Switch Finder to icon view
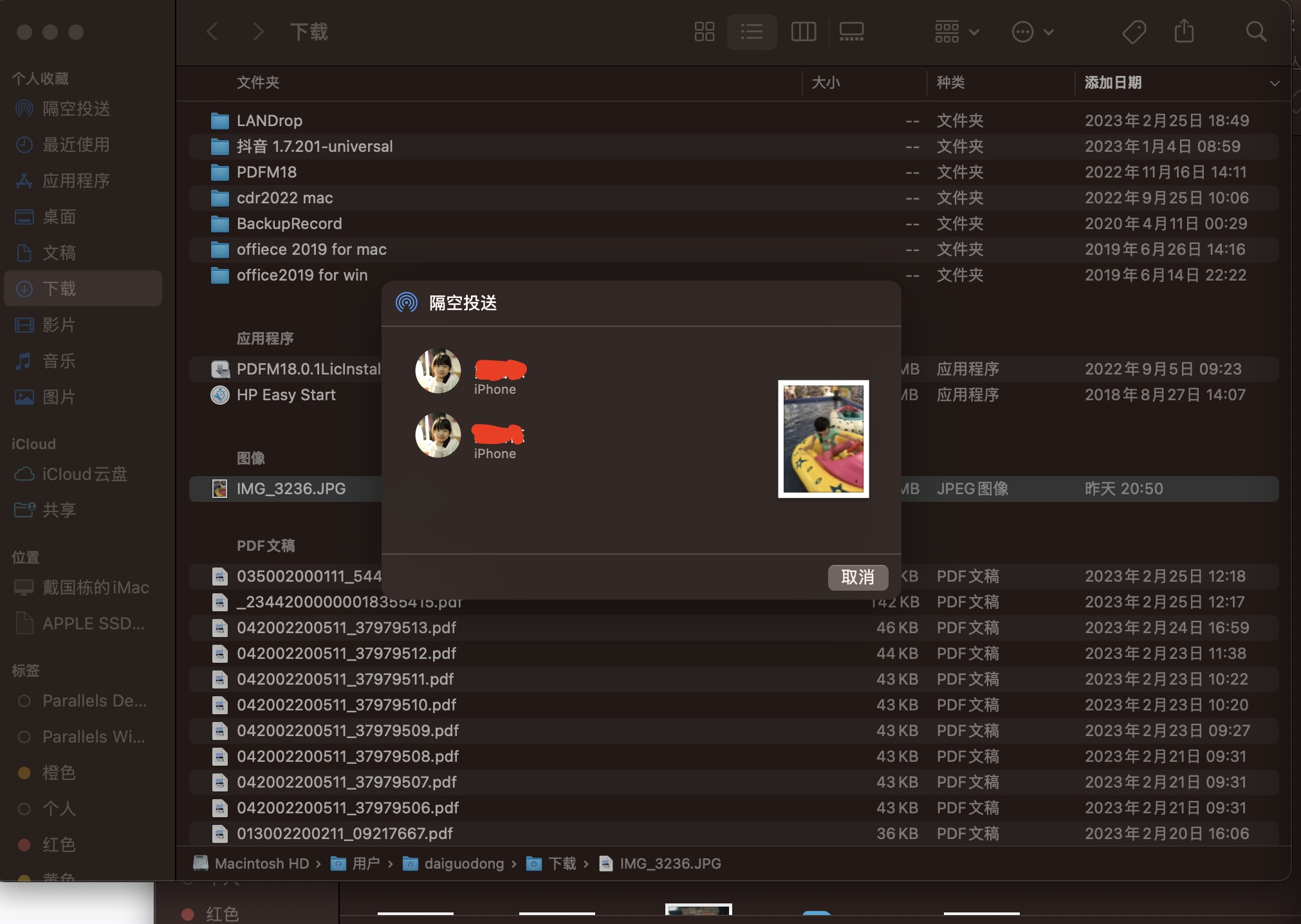 click(x=705, y=32)
